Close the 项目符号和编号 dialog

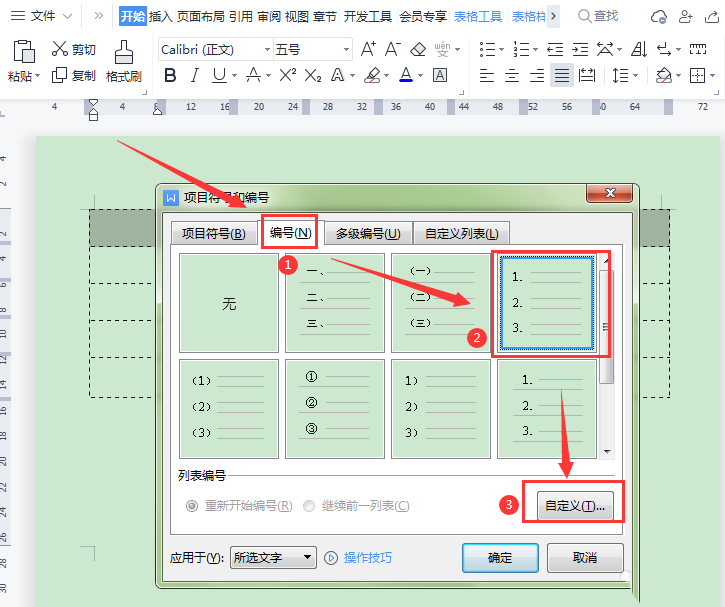609,193
